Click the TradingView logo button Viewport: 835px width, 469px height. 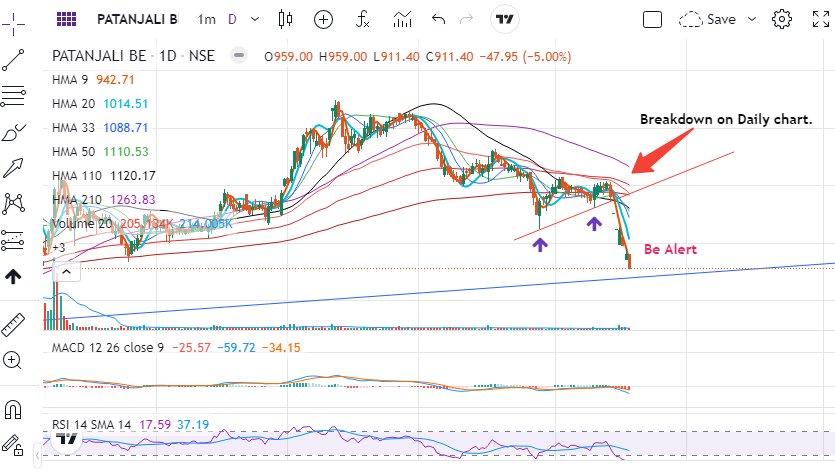click(x=504, y=20)
